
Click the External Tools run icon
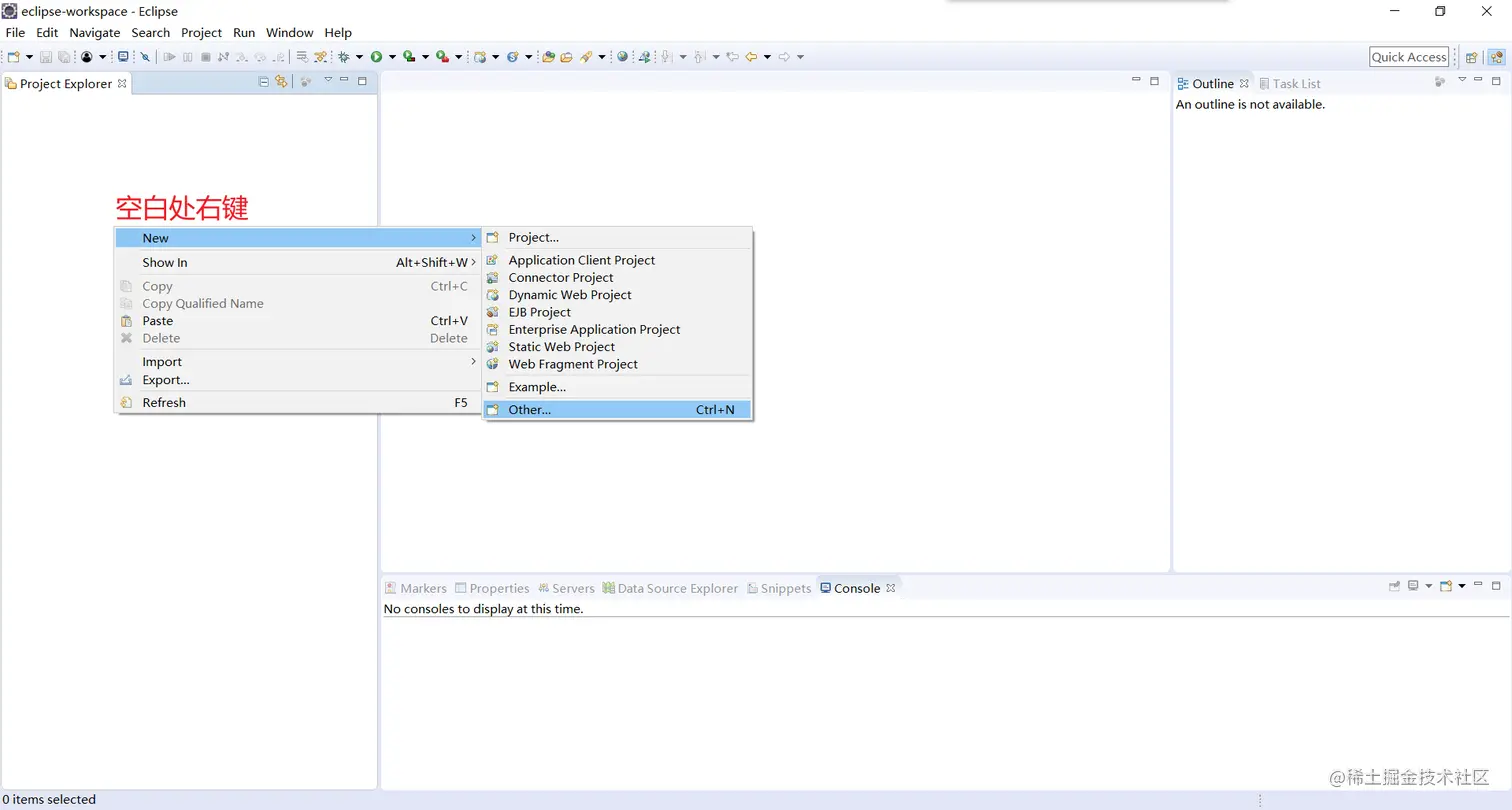(x=442, y=57)
